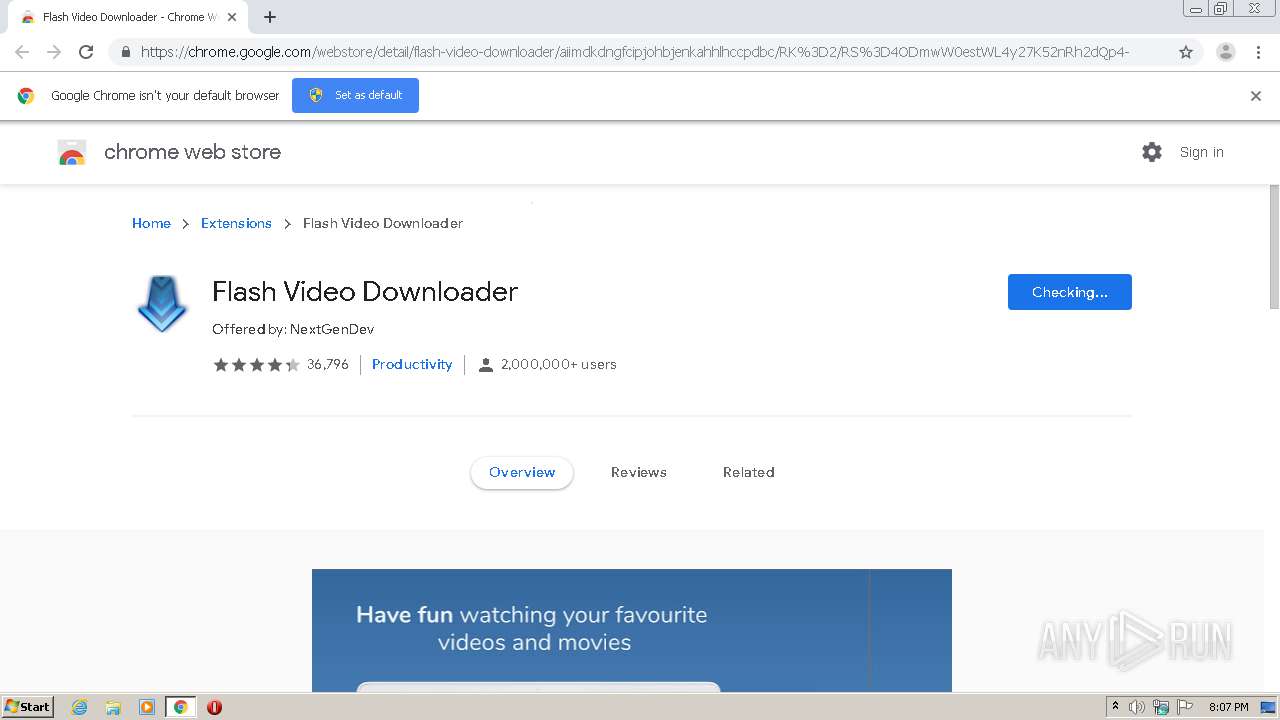The image size is (1280, 720).
Task: Click the Flash Video Downloader extension icon
Action: (x=162, y=304)
